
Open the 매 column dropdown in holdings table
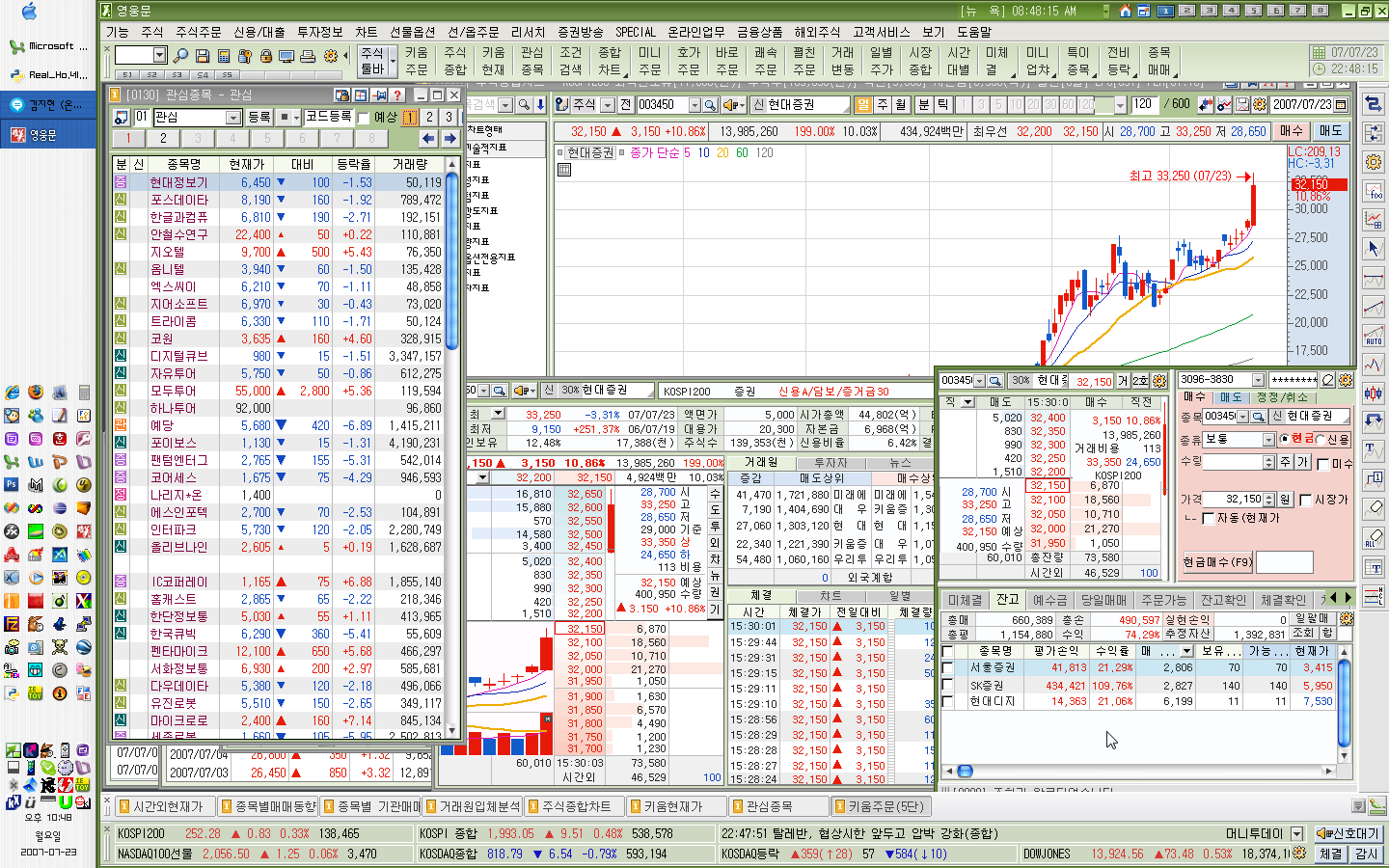(1188, 651)
